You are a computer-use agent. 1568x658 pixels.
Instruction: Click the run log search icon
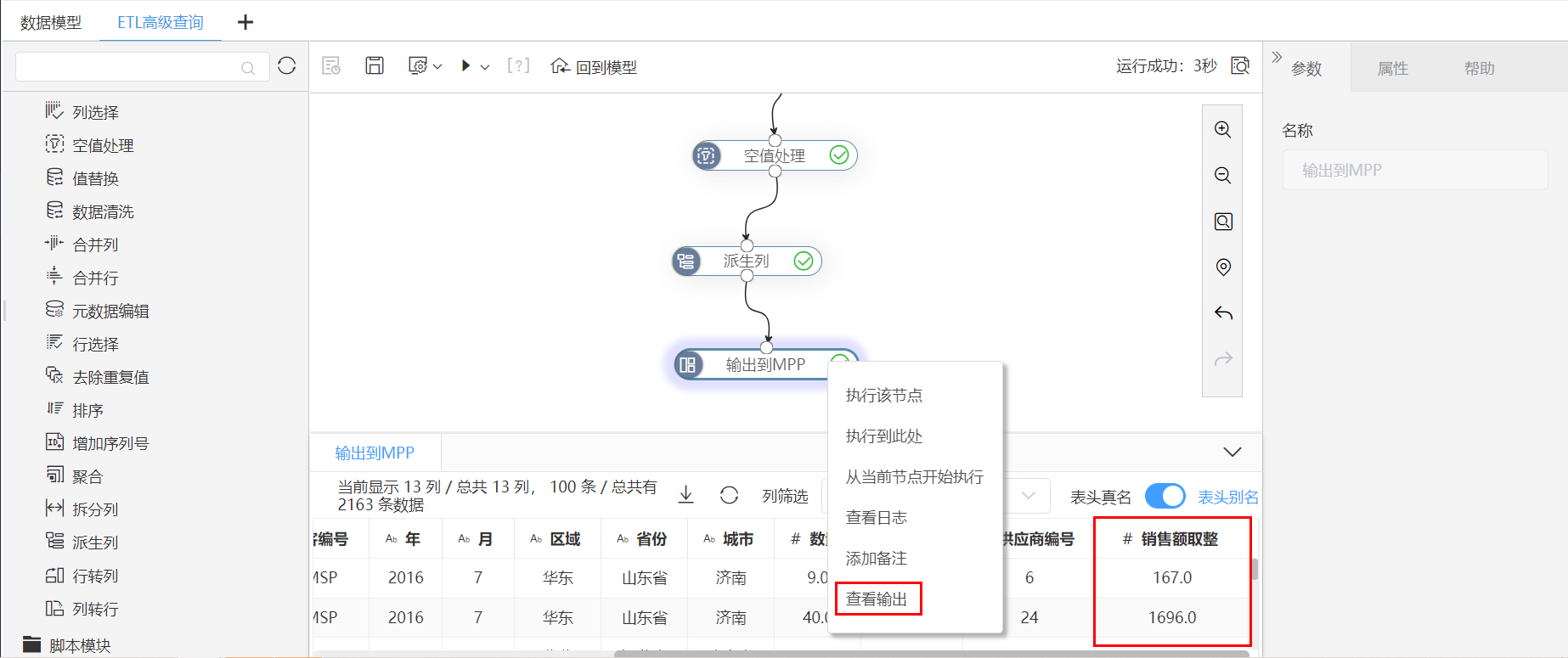1241,65
